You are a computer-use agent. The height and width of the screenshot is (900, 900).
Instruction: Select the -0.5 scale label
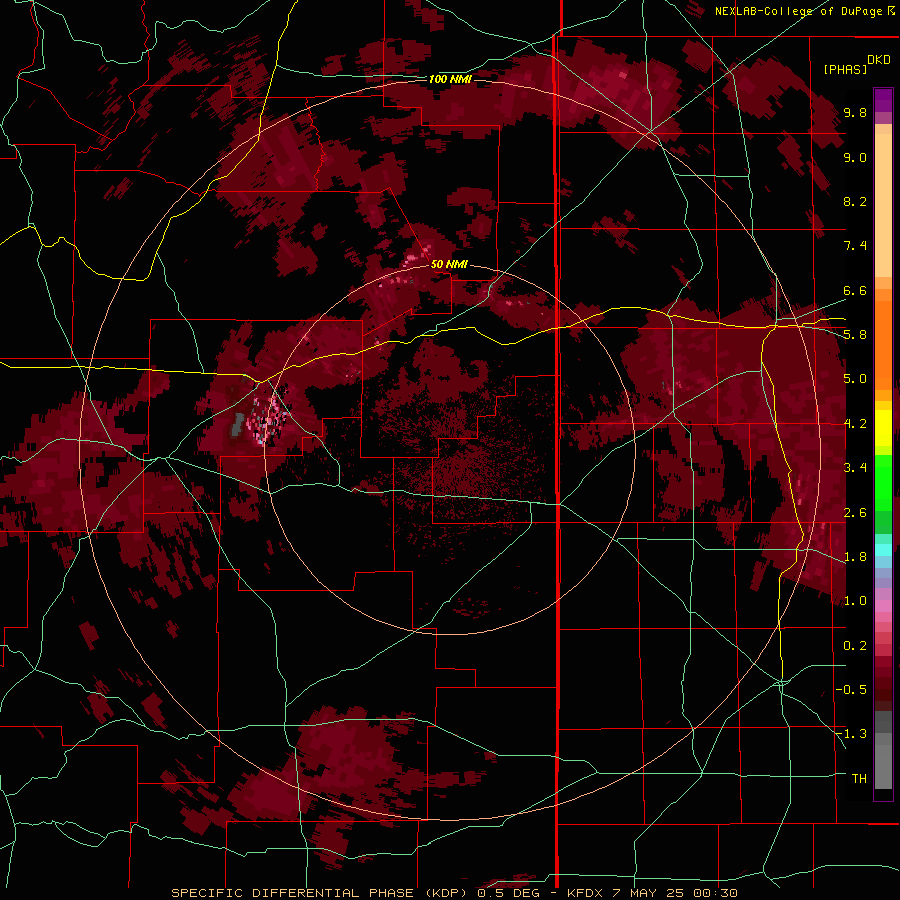851,690
